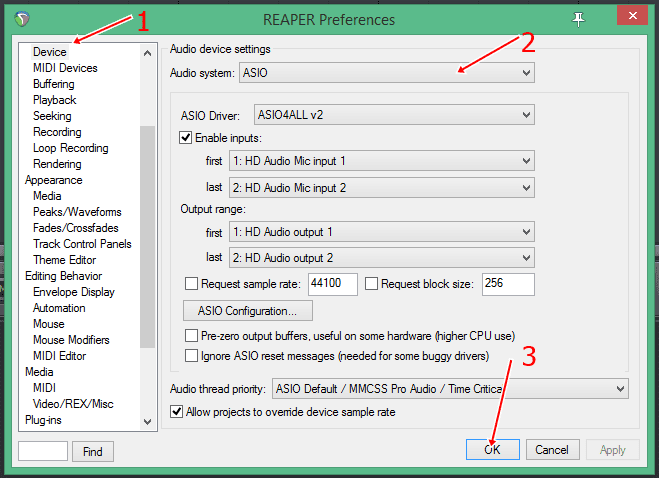Click the preferences search text field
The image size is (659, 478).
[43, 451]
